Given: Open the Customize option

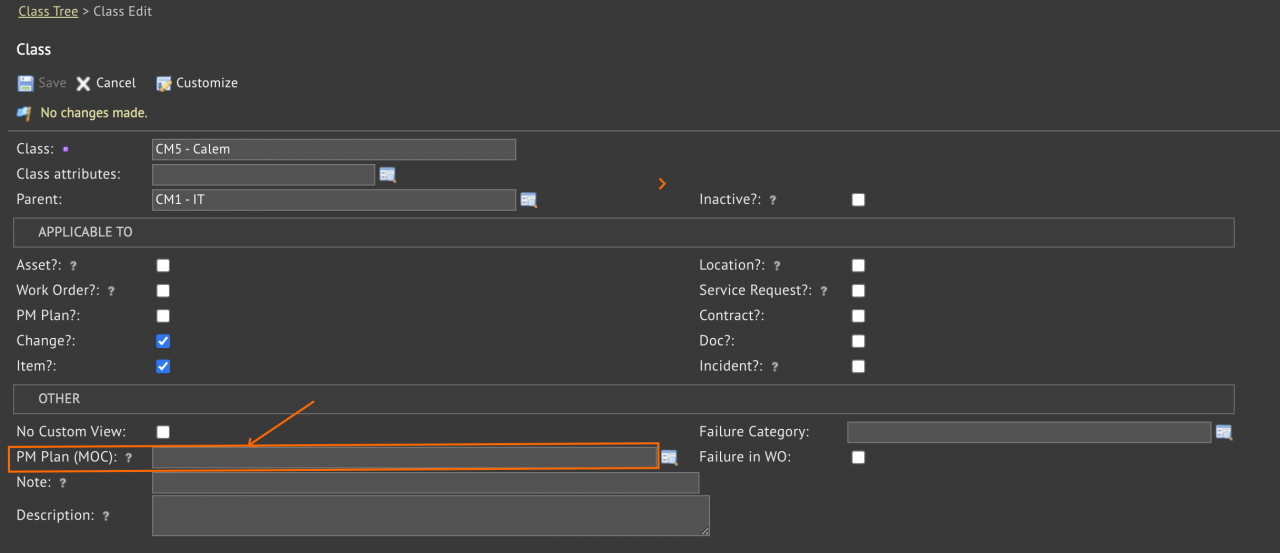Looking at the screenshot, I should [x=197, y=83].
